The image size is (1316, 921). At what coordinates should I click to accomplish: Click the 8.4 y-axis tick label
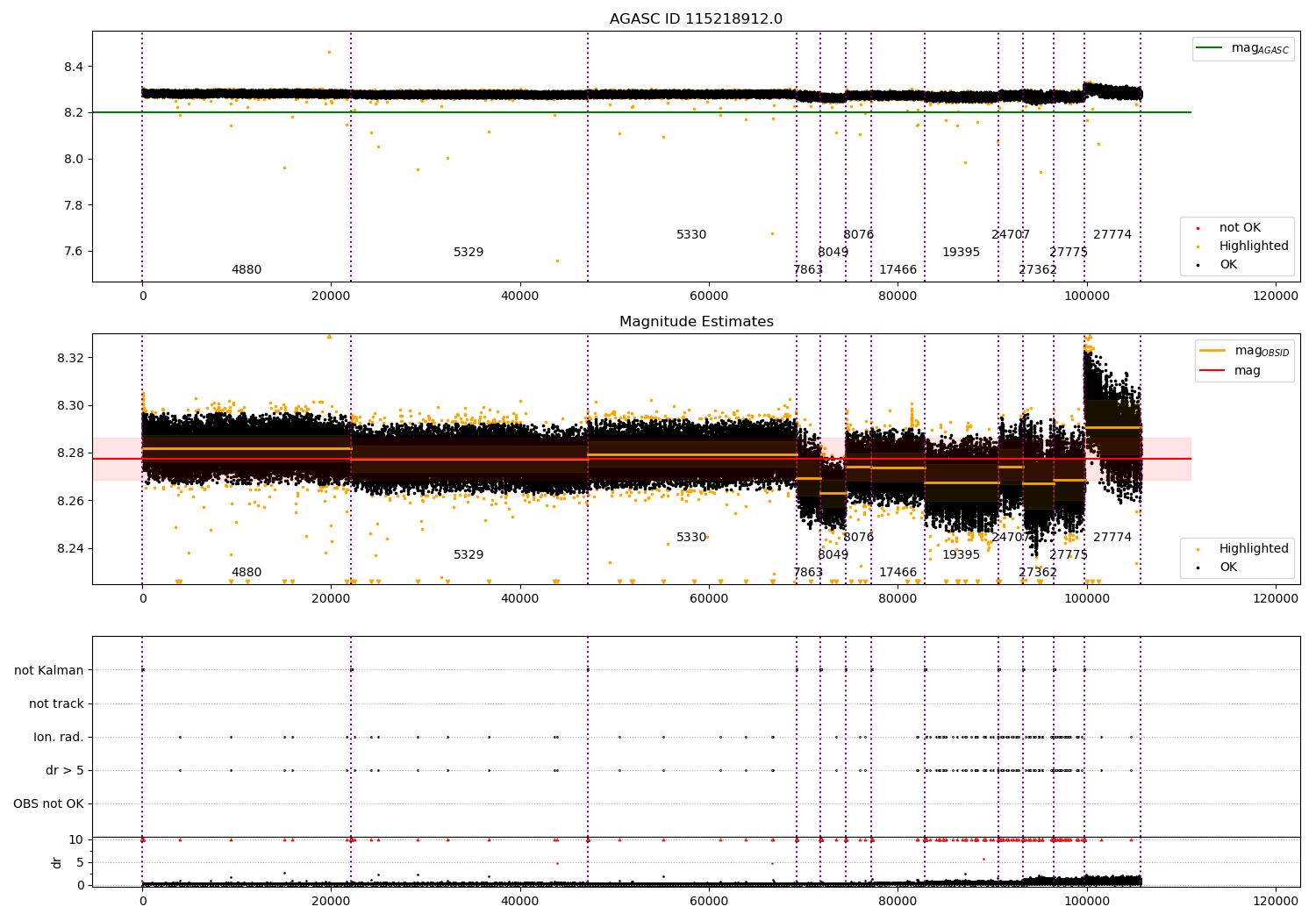coord(74,67)
